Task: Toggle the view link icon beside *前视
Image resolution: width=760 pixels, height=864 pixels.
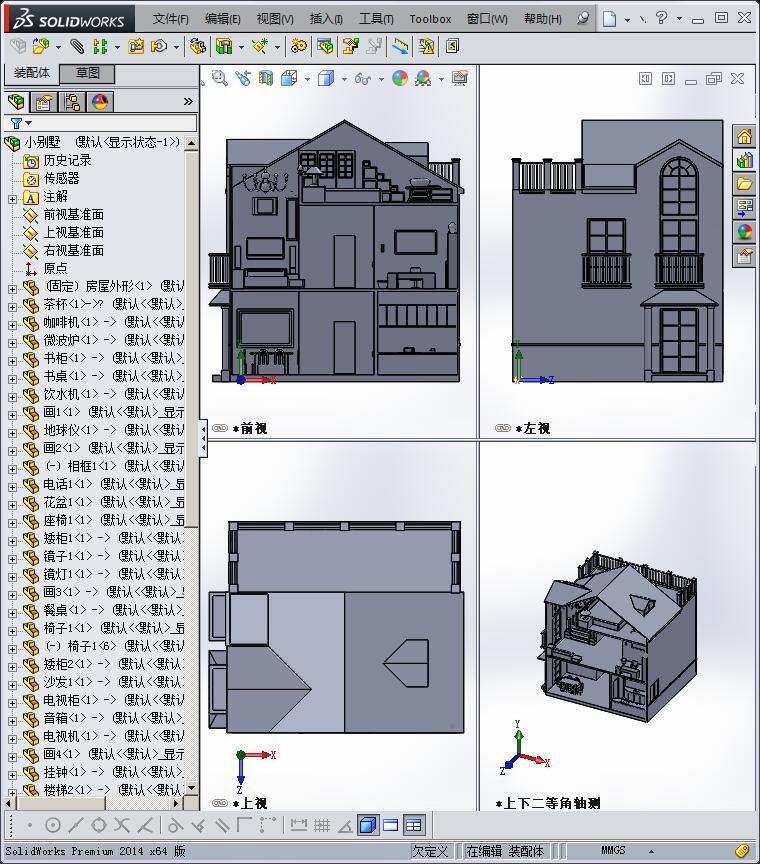Action: tap(220, 428)
